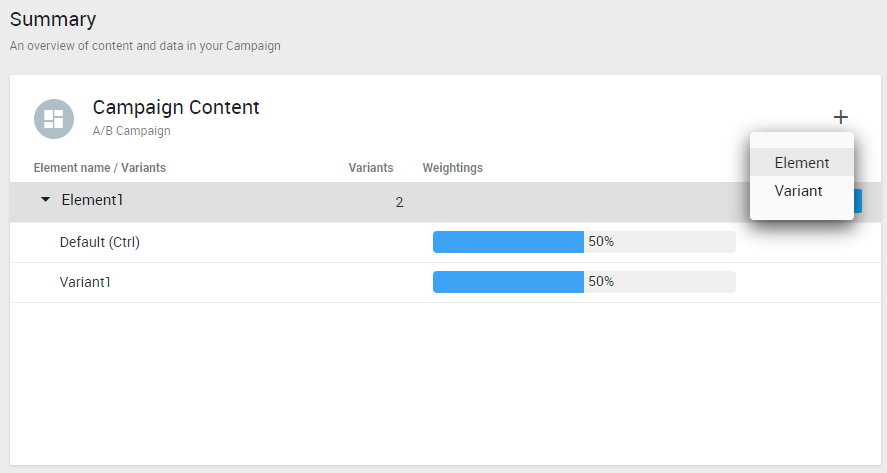Click the plus add-content icon
887x473 pixels.
tap(840, 117)
